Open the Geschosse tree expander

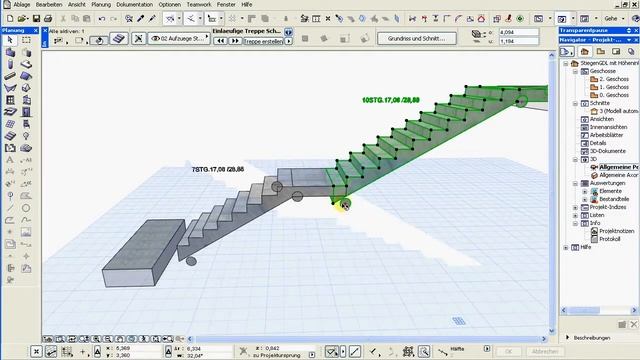tap(576, 71)
